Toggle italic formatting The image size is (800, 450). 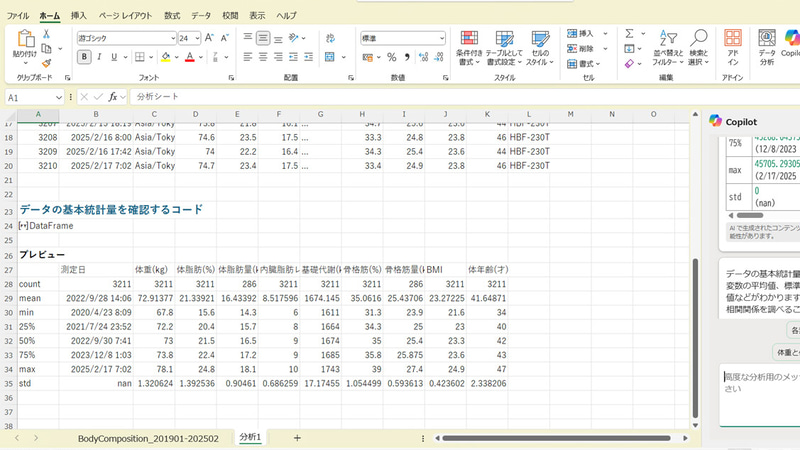[99, 57]
